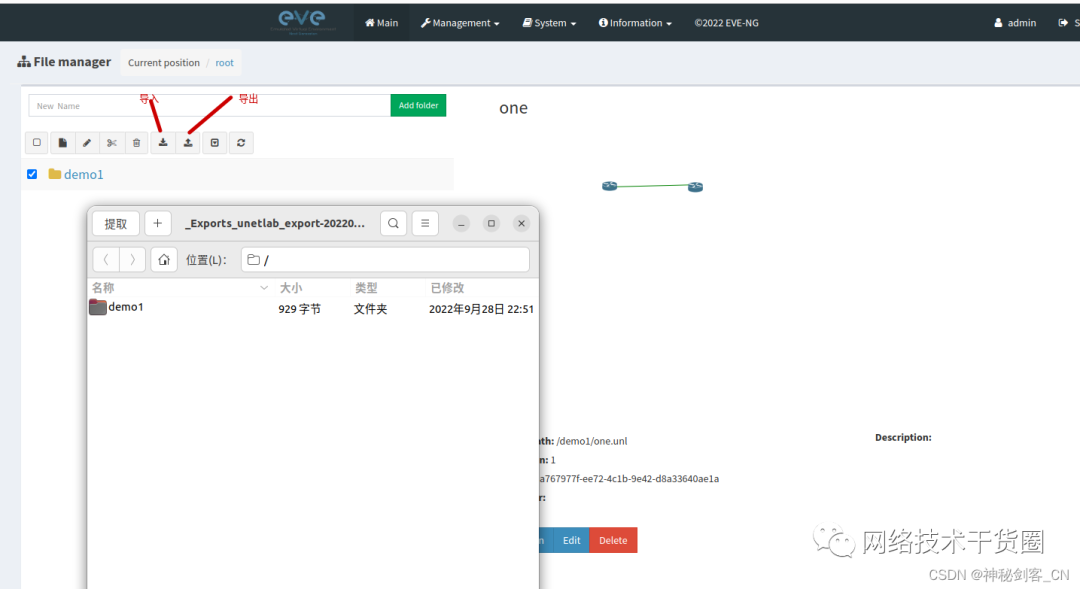The image size is (1080, 589).
Task: Click the '929 字节' size cell
Action: (300, 309)
